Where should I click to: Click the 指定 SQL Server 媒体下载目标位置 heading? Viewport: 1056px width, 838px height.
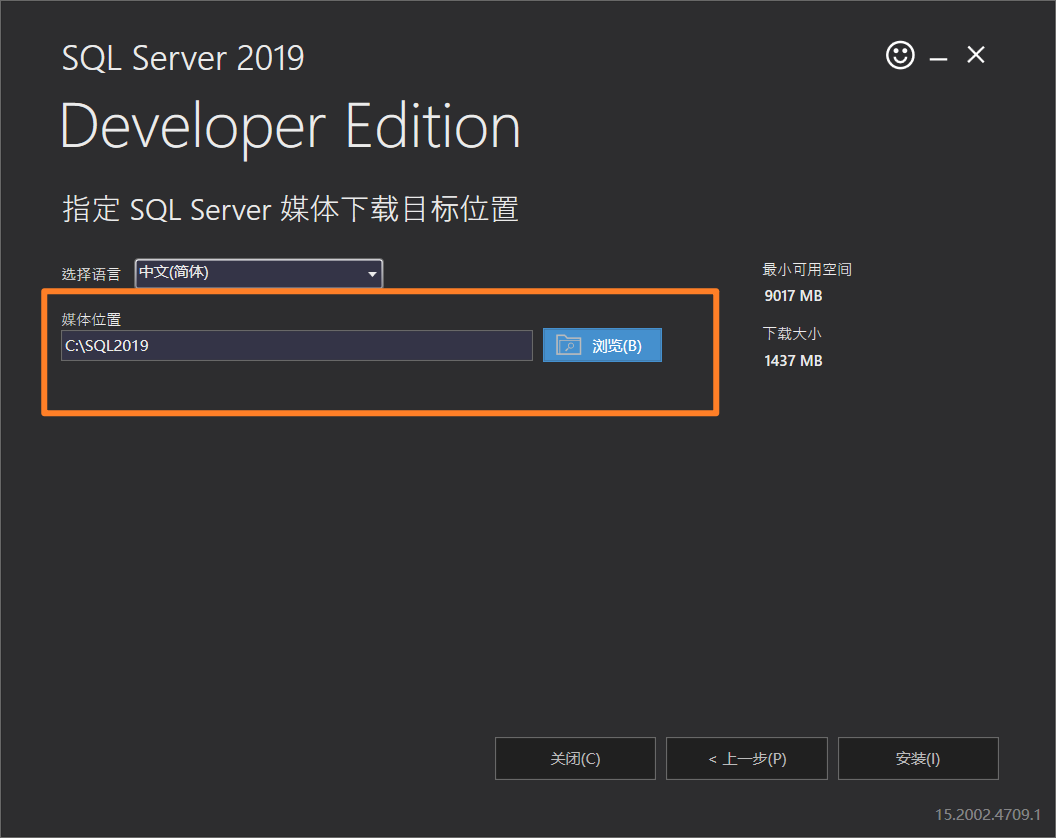coord(290,209)
